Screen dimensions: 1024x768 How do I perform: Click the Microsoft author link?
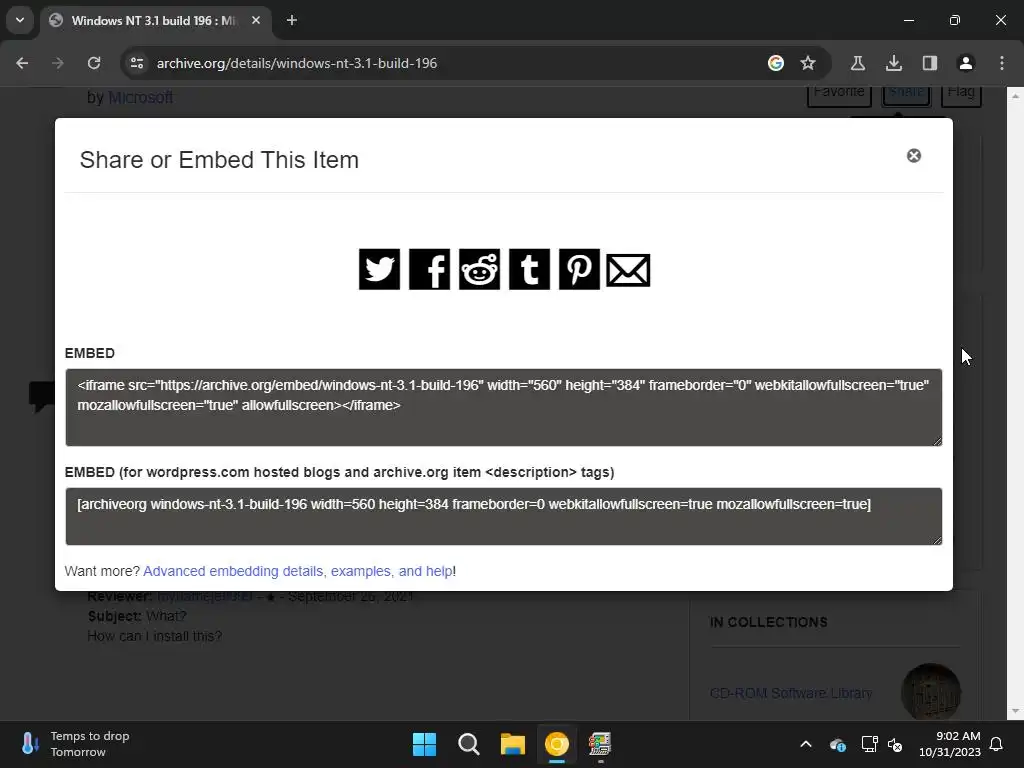(140, 97)
